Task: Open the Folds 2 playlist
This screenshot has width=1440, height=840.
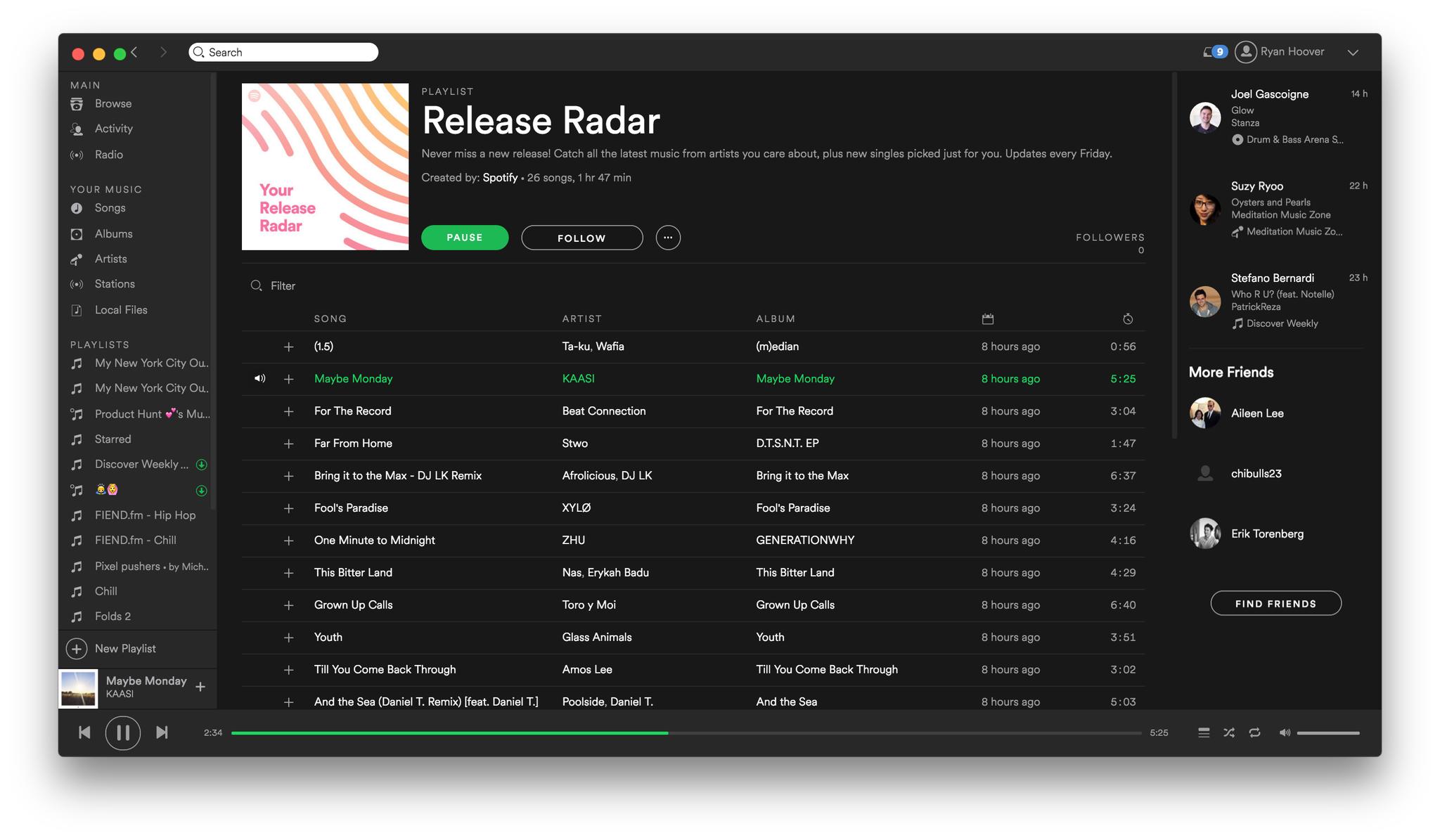Action: (112, 616)
